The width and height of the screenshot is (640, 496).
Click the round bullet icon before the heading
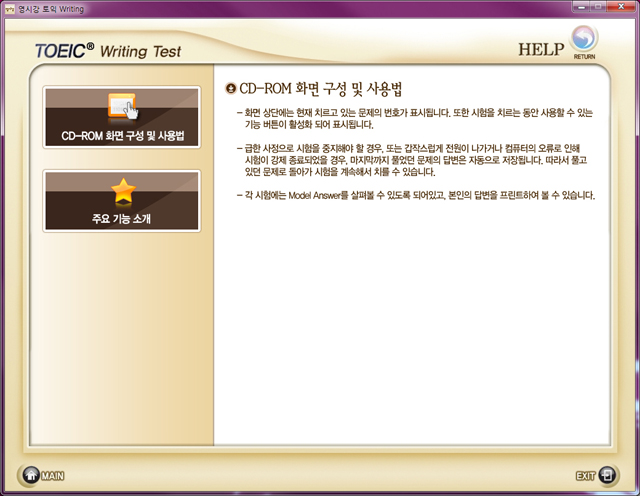(231, 88)
